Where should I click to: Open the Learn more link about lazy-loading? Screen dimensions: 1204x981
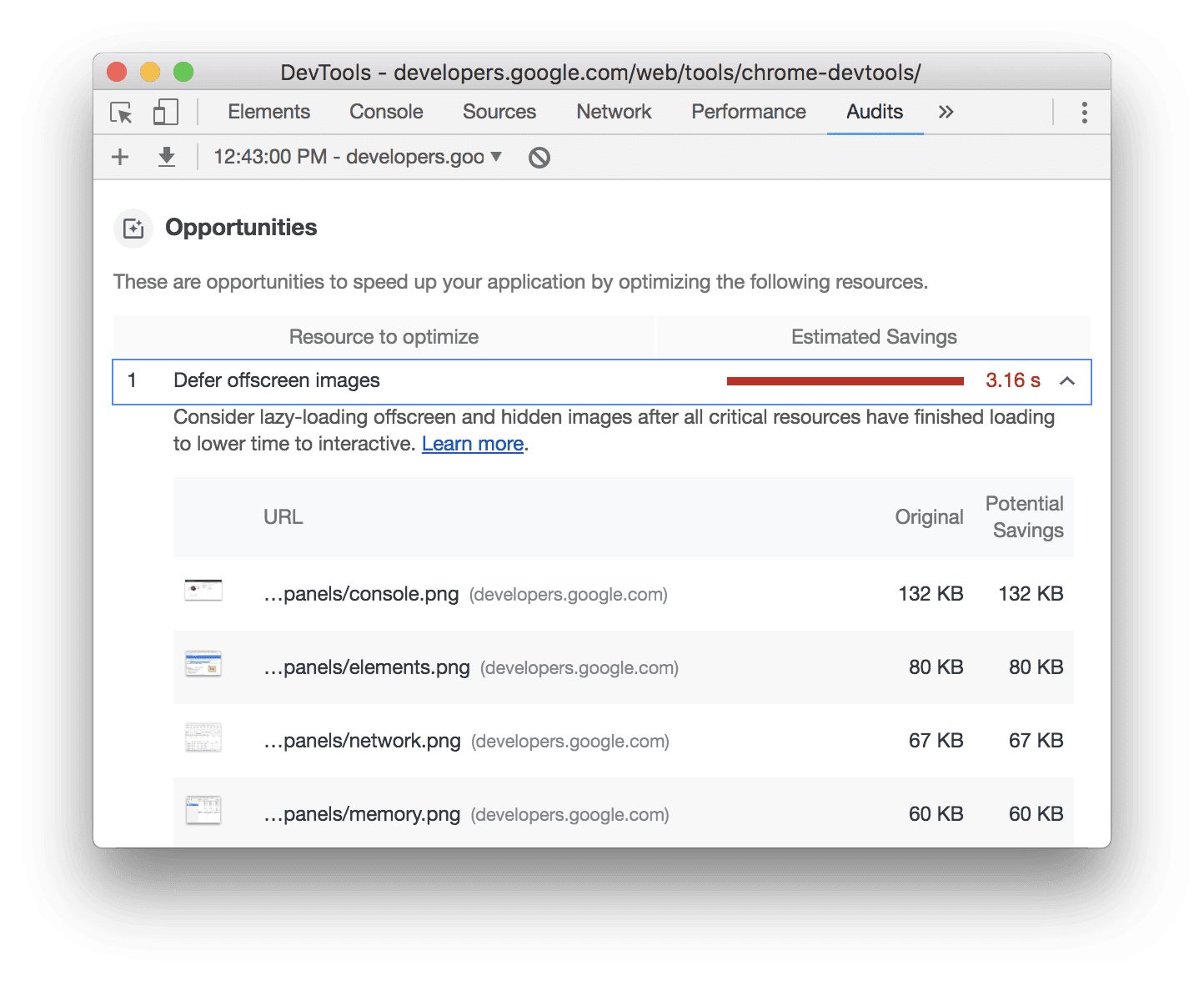click(472, 444)
